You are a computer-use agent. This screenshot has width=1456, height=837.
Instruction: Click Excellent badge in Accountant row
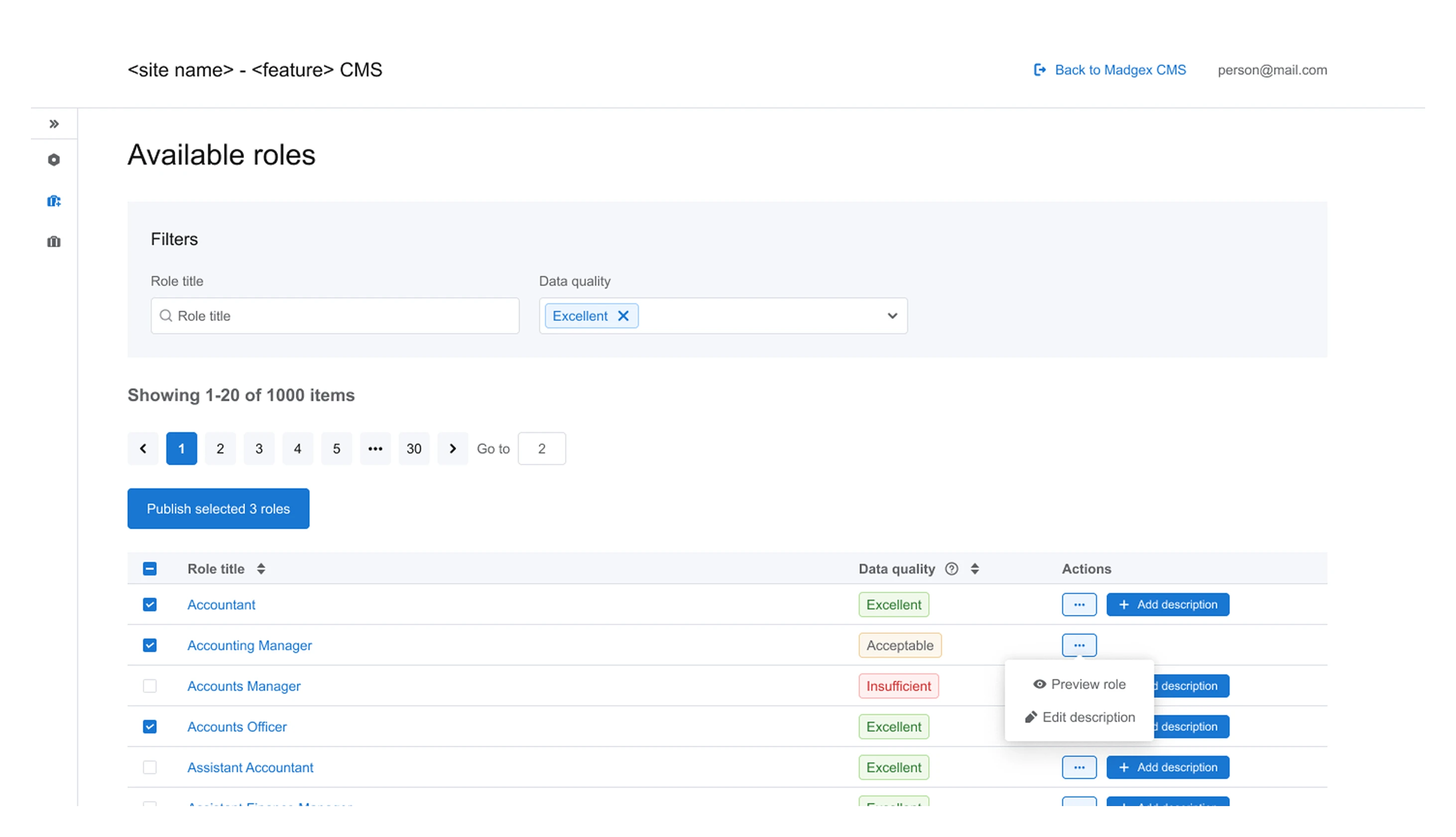coord(894,604)
